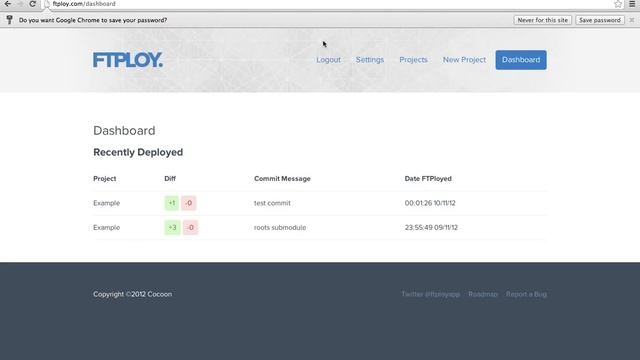Go back with the browser back arrow

8,4
